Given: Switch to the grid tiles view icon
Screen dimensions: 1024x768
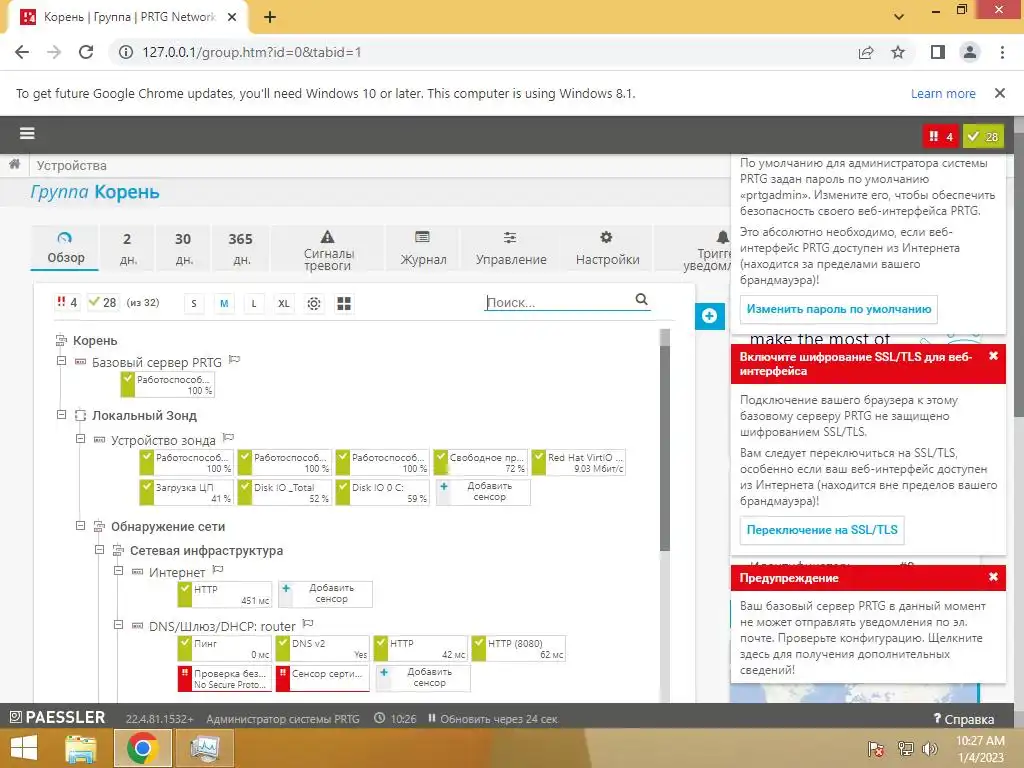Looking at the screenshot, I should [x=344, y=304].
